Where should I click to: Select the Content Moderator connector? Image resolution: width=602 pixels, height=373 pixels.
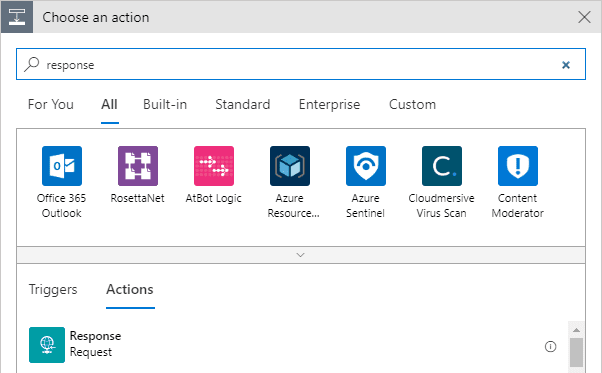point(518,166)
